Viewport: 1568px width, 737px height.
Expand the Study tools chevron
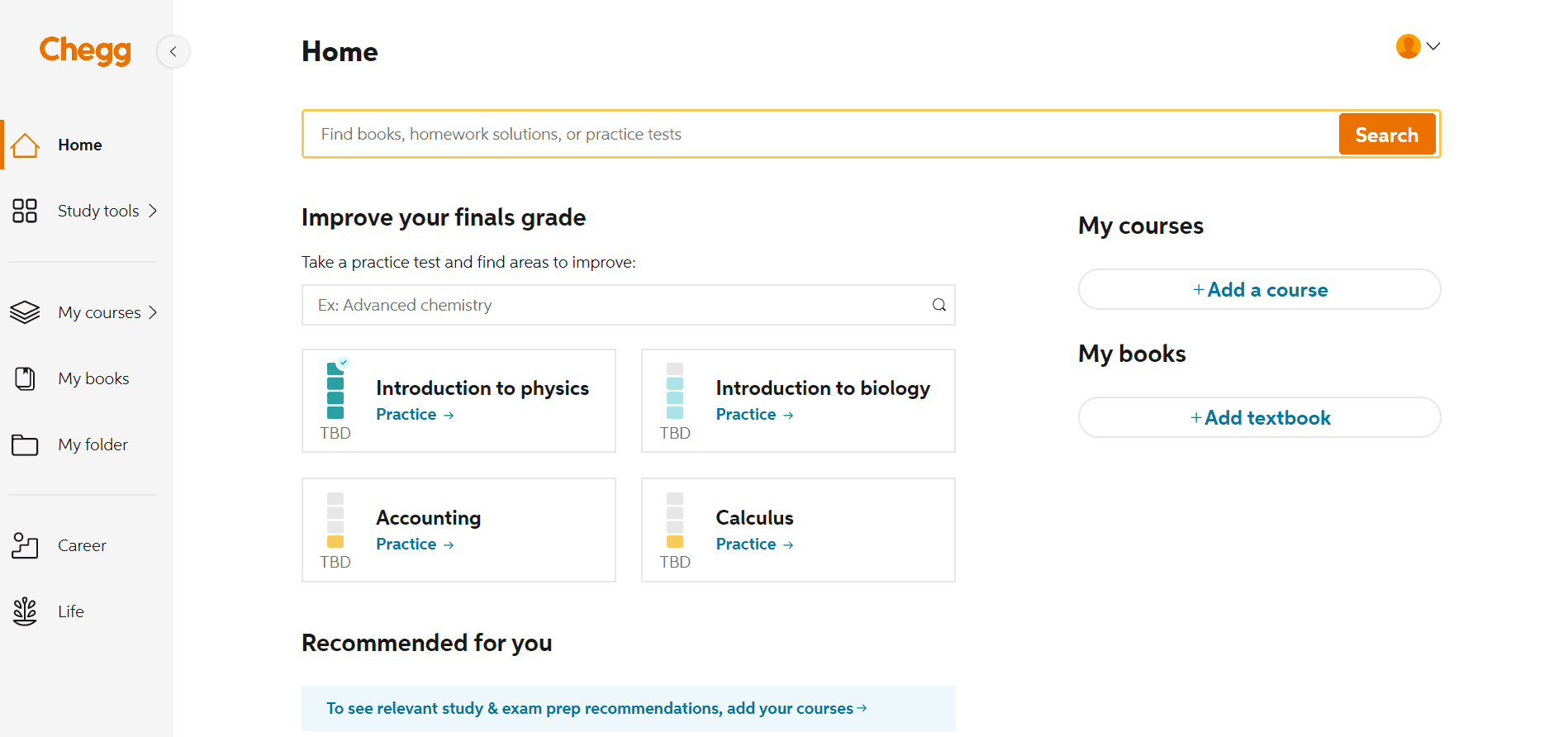coord(153,211)
